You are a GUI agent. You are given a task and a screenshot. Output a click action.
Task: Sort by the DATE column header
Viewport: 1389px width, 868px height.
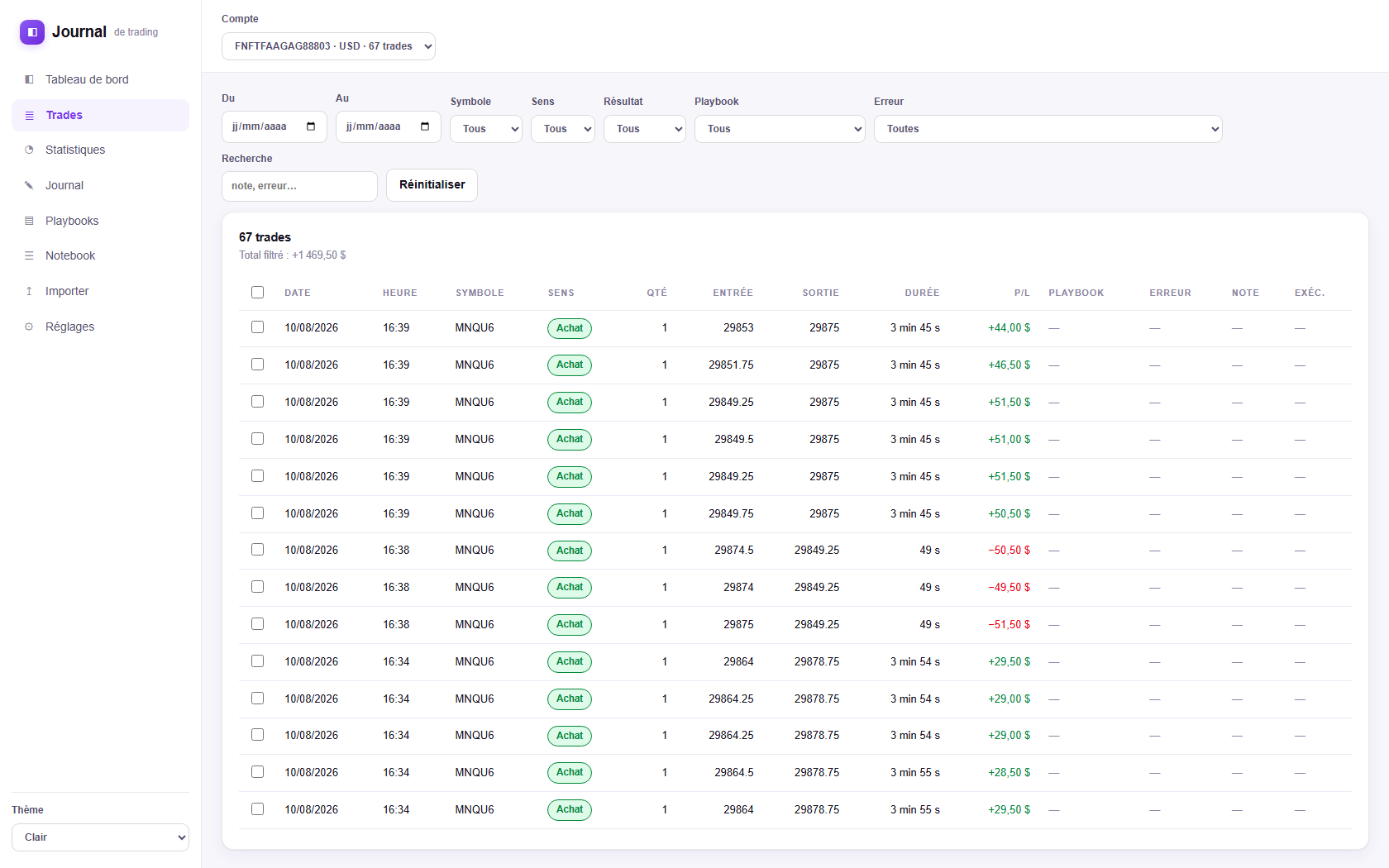click(298, 293)
